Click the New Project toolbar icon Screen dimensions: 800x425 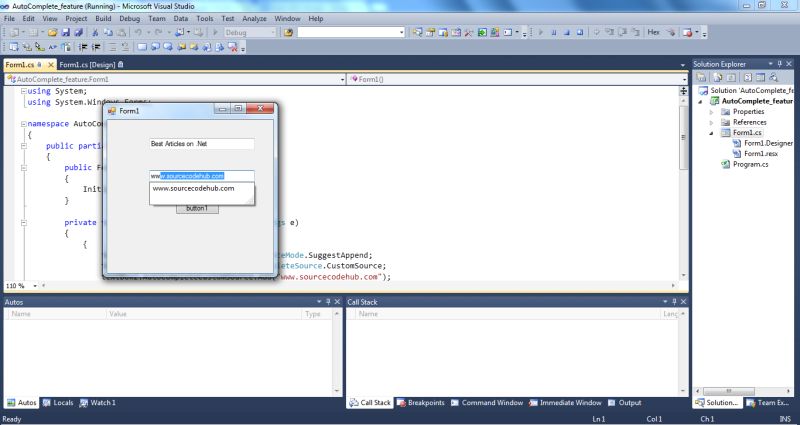pyautogui.click(x=14, y=32)
